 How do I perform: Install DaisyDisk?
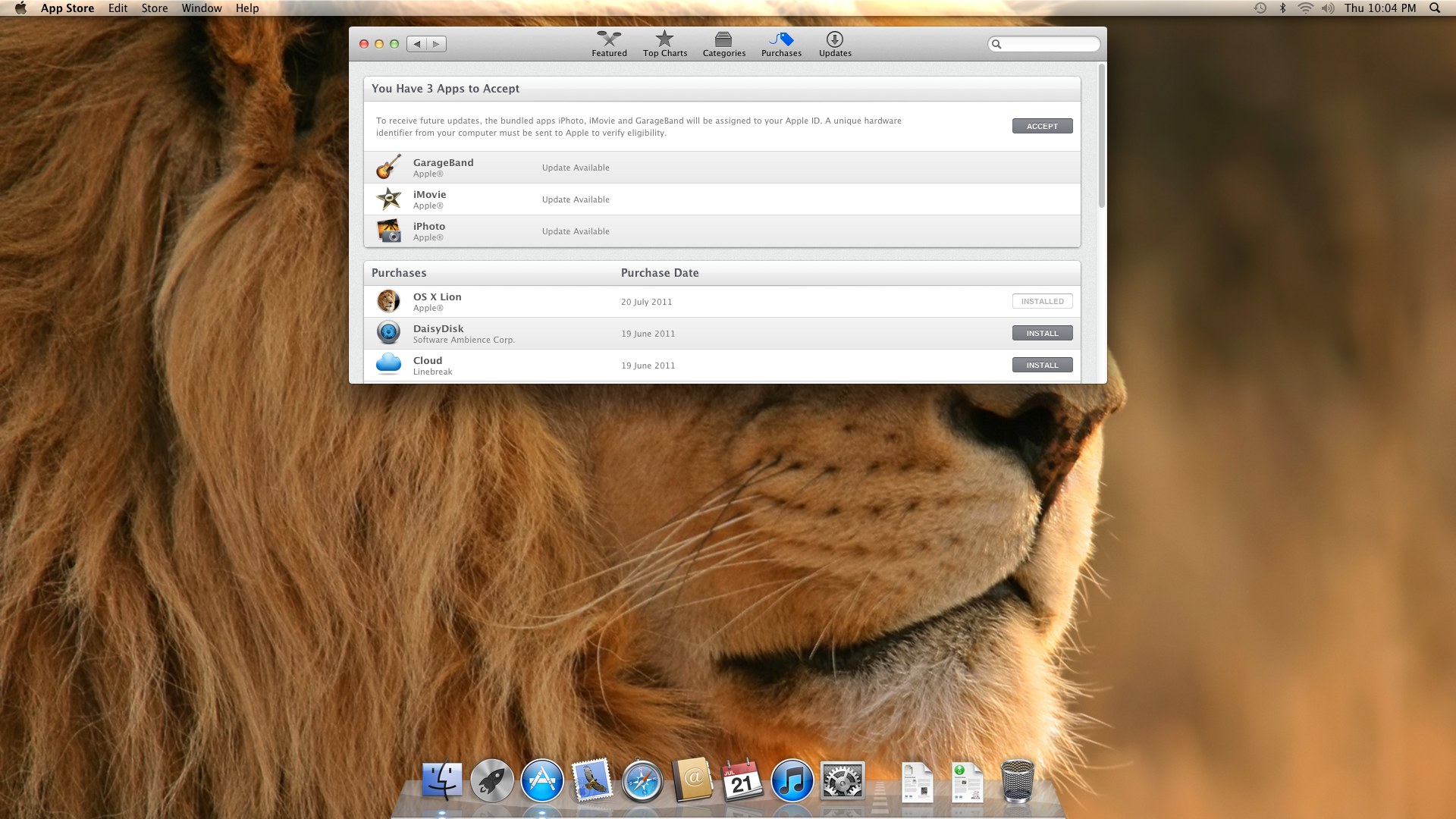pyautogui.click(x=1042, y=333)
